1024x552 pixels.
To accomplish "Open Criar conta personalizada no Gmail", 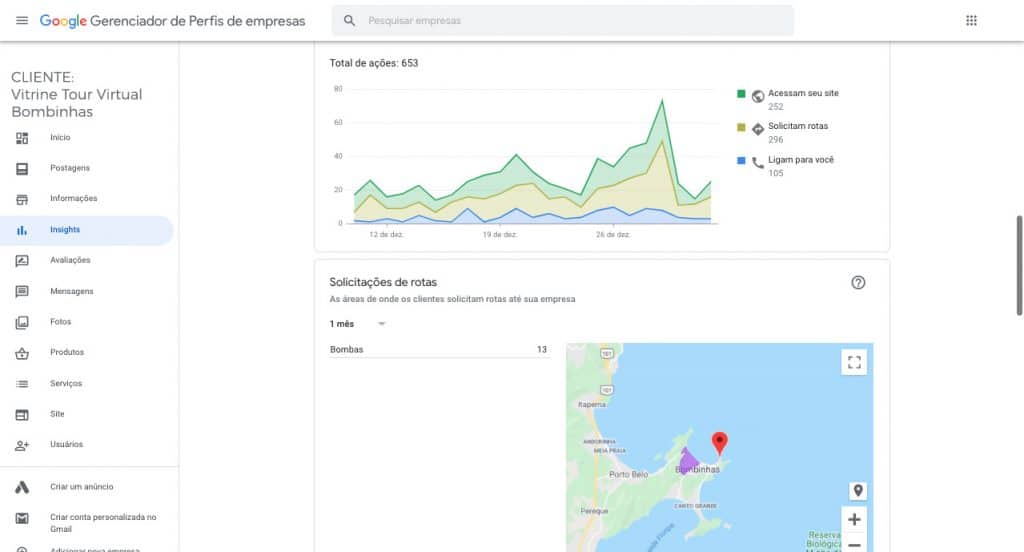I will (x=103, y=523).
